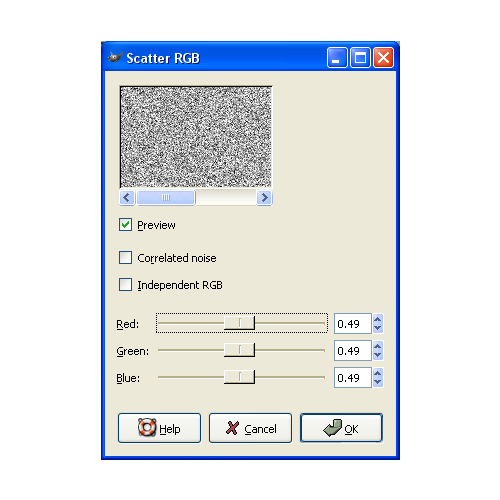
Task: Toggle the Independent RGB checkbox
Action: pyautogui.click(x=125, y=285)
